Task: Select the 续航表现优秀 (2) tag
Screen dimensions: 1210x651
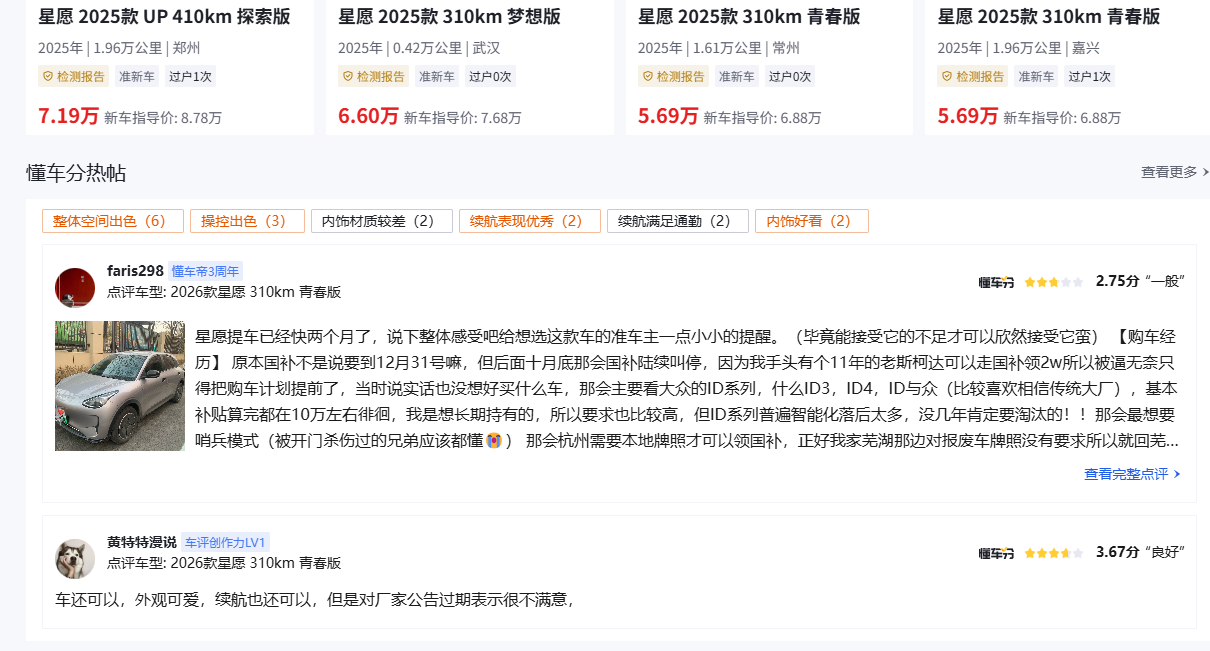Action: 530,221
